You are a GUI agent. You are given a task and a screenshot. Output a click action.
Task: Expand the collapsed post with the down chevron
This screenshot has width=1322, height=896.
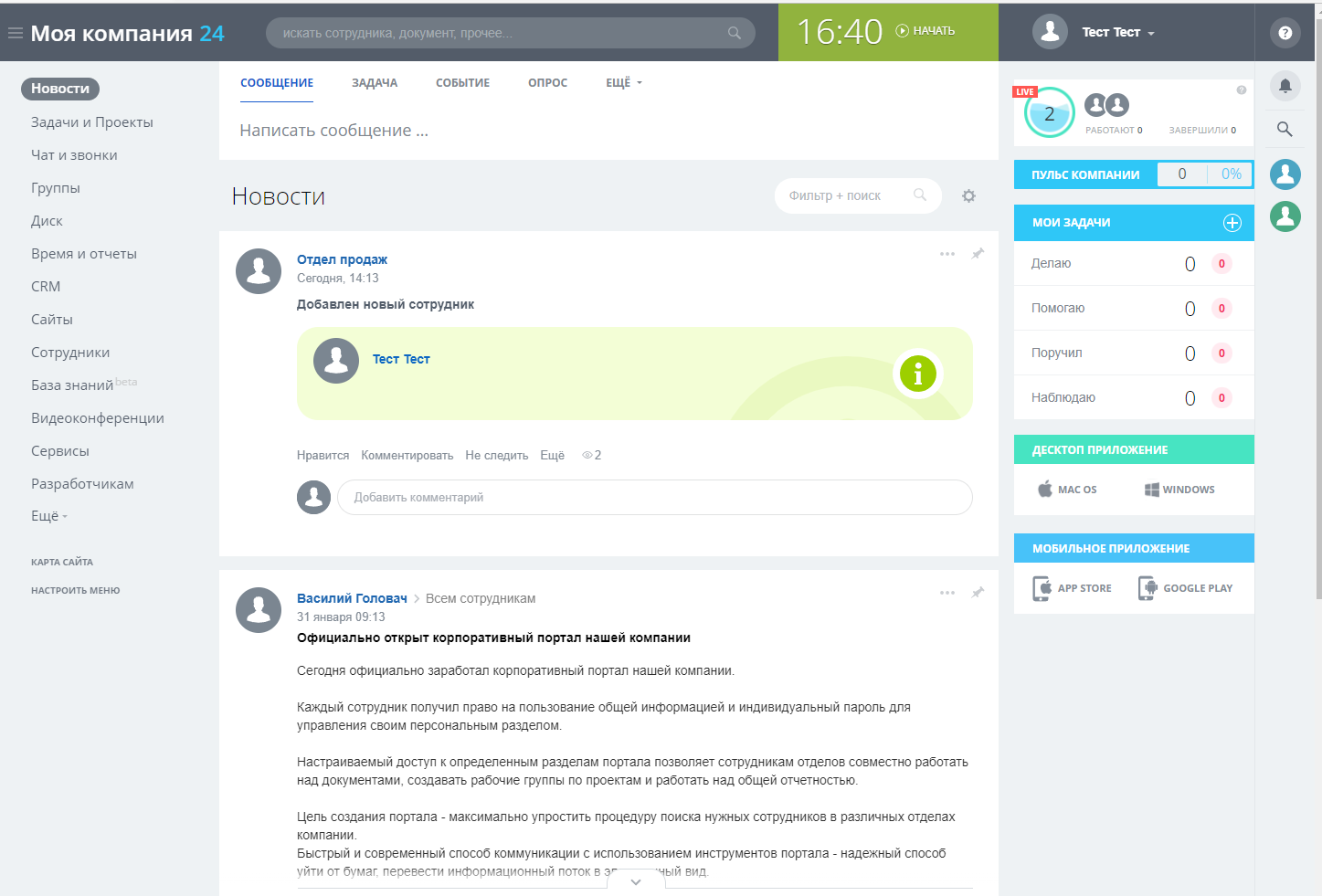[636, 881]
